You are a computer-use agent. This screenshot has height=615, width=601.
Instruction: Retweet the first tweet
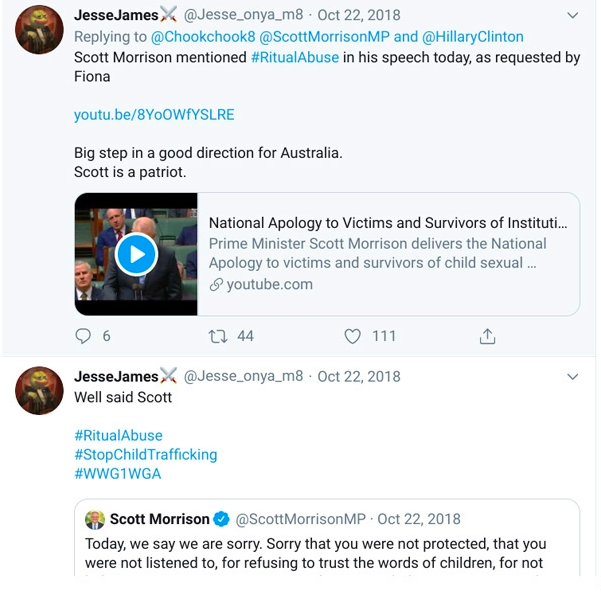point(218,336)
